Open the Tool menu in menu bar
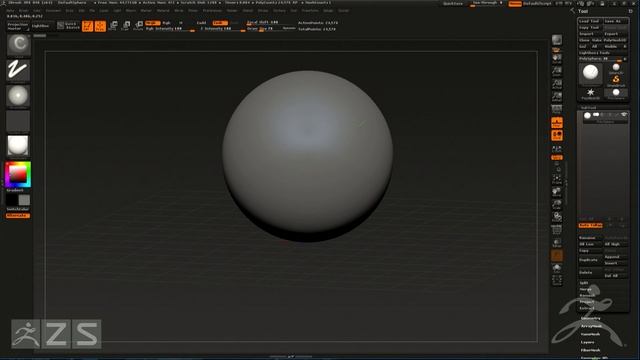The width and height of the screenshot is (640, 360). coord(294,11)
